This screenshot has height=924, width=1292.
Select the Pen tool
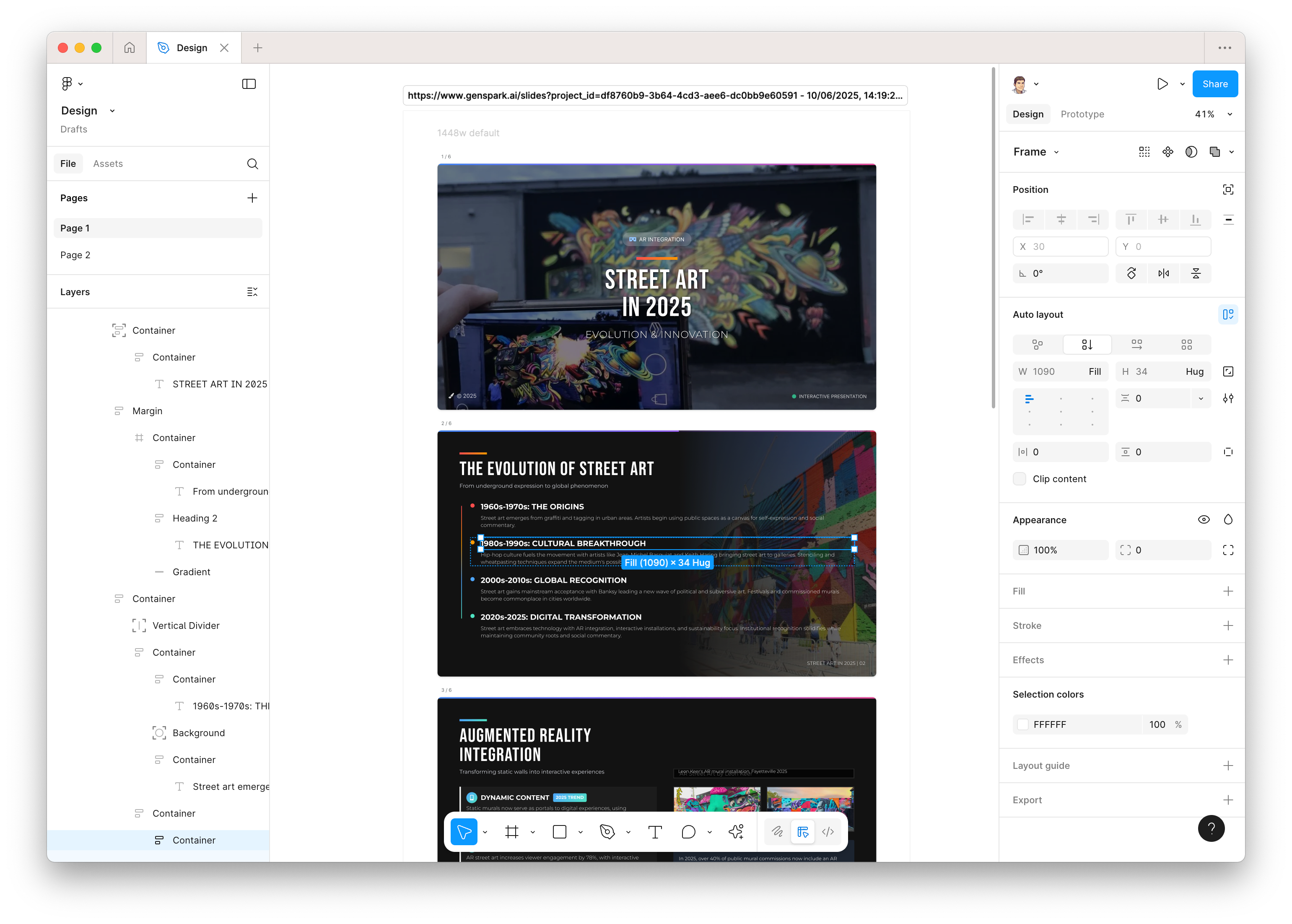click(x=607, y=832)
